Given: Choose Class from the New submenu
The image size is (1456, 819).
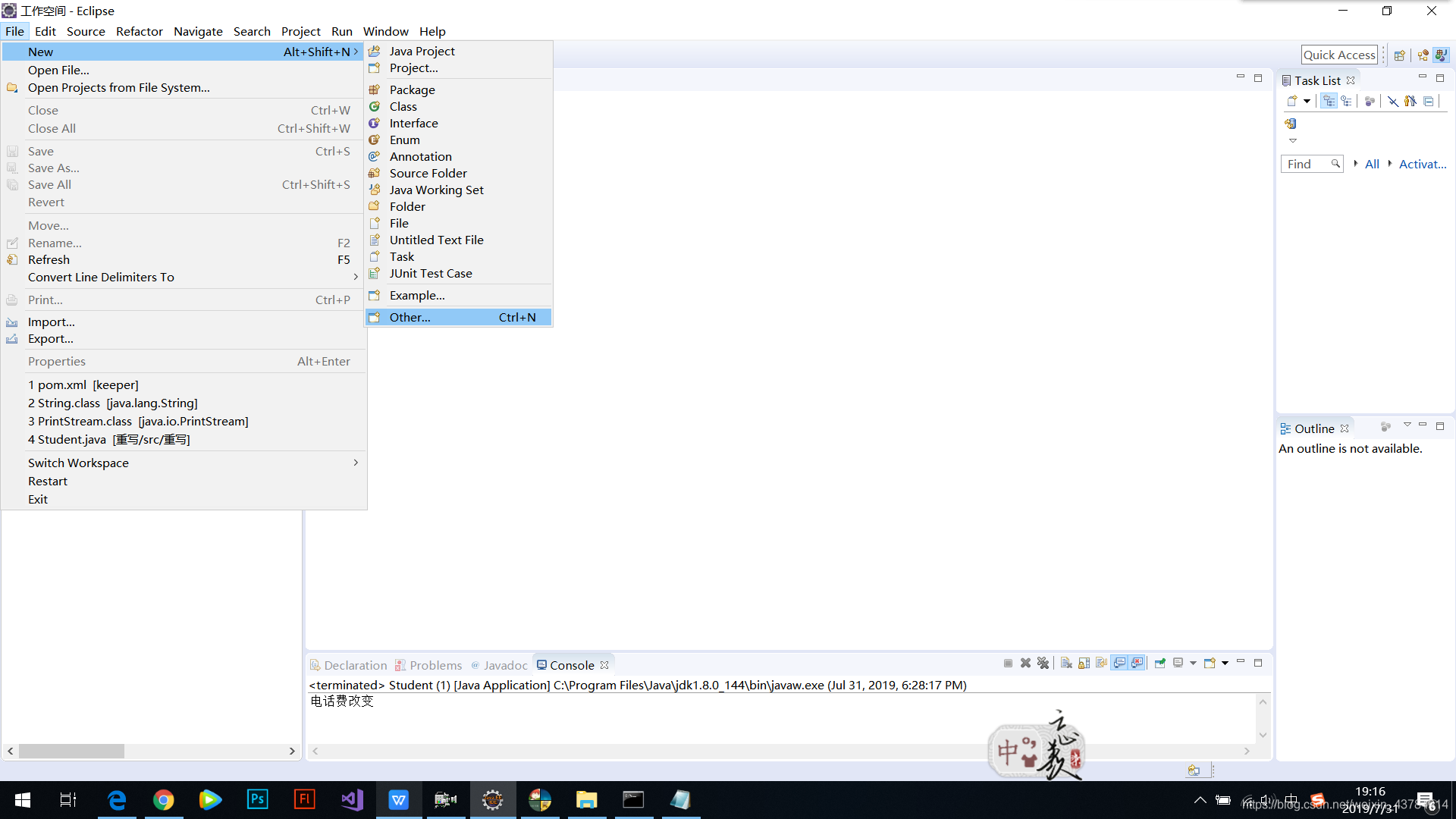Looking at the screenshot, I should point(458,106).
